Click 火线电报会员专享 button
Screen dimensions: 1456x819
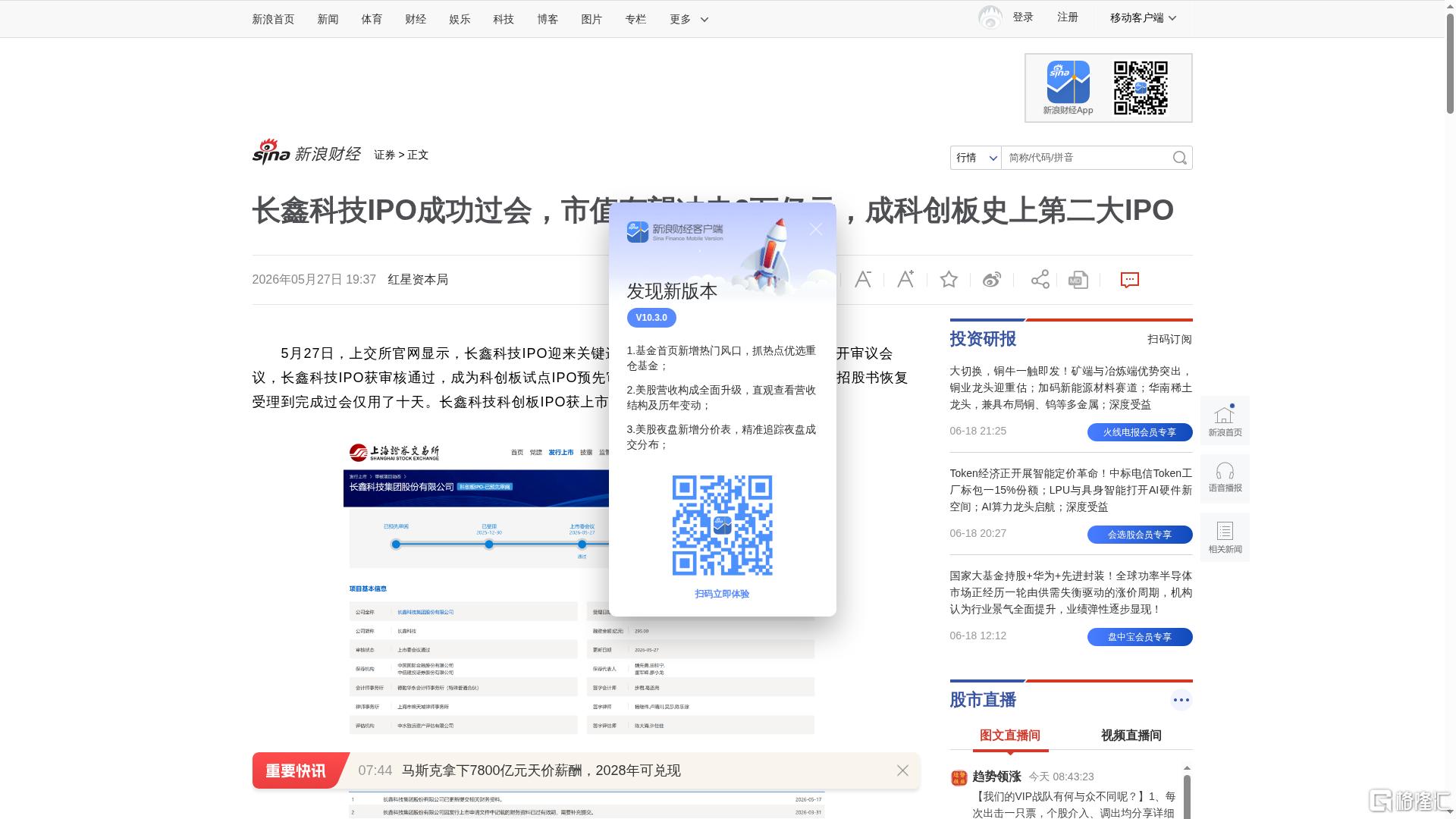(1140, 432)
